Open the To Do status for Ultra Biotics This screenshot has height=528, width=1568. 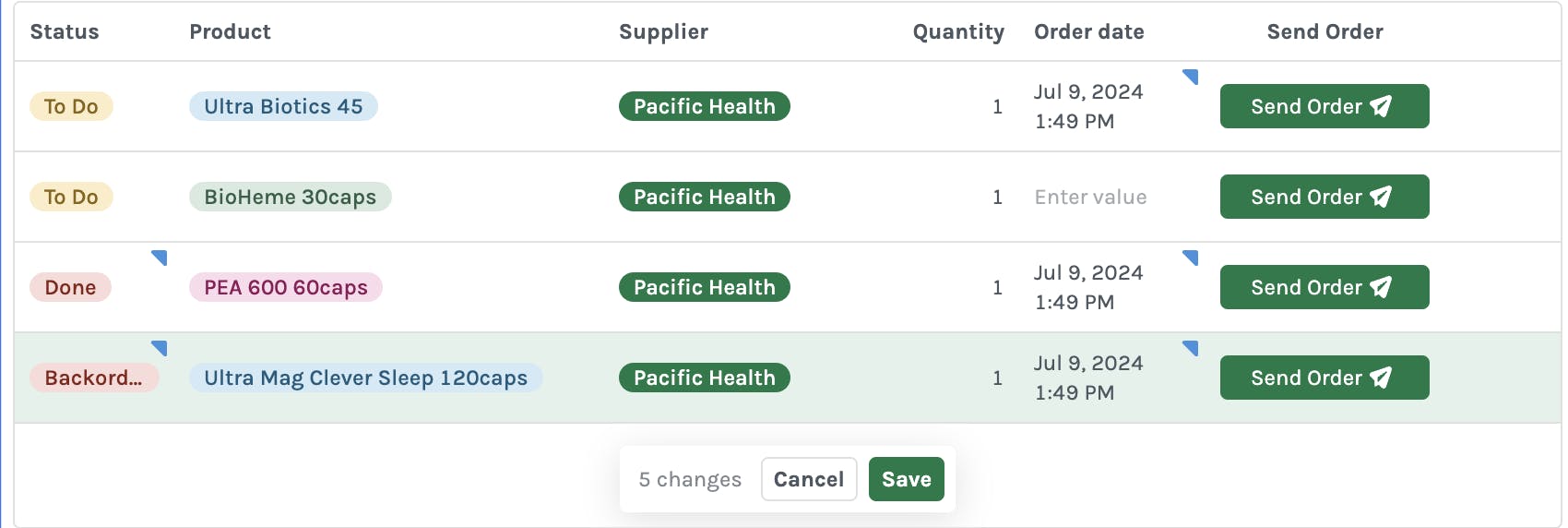71,106
